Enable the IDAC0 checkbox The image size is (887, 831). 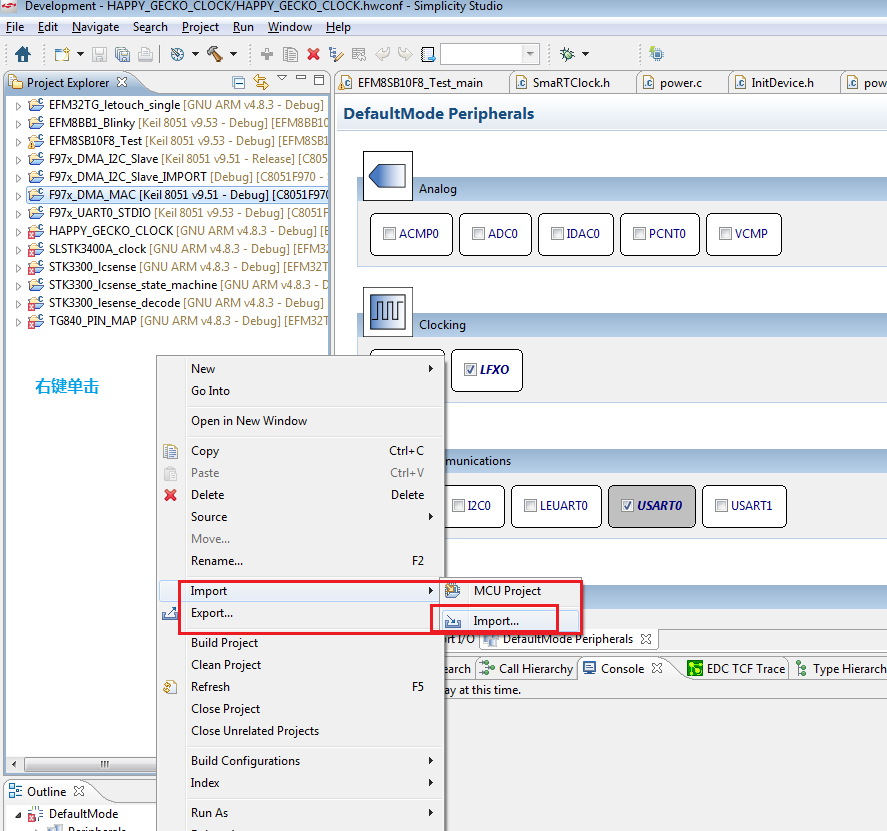[557, 234]
